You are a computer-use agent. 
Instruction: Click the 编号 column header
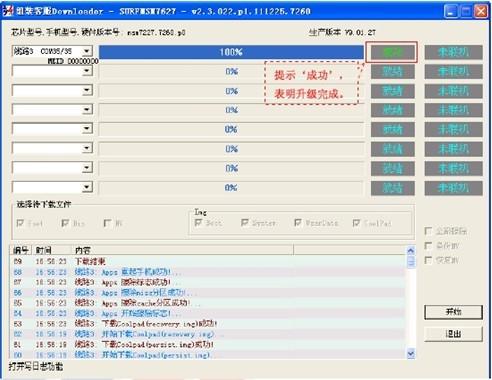(21, 250)
